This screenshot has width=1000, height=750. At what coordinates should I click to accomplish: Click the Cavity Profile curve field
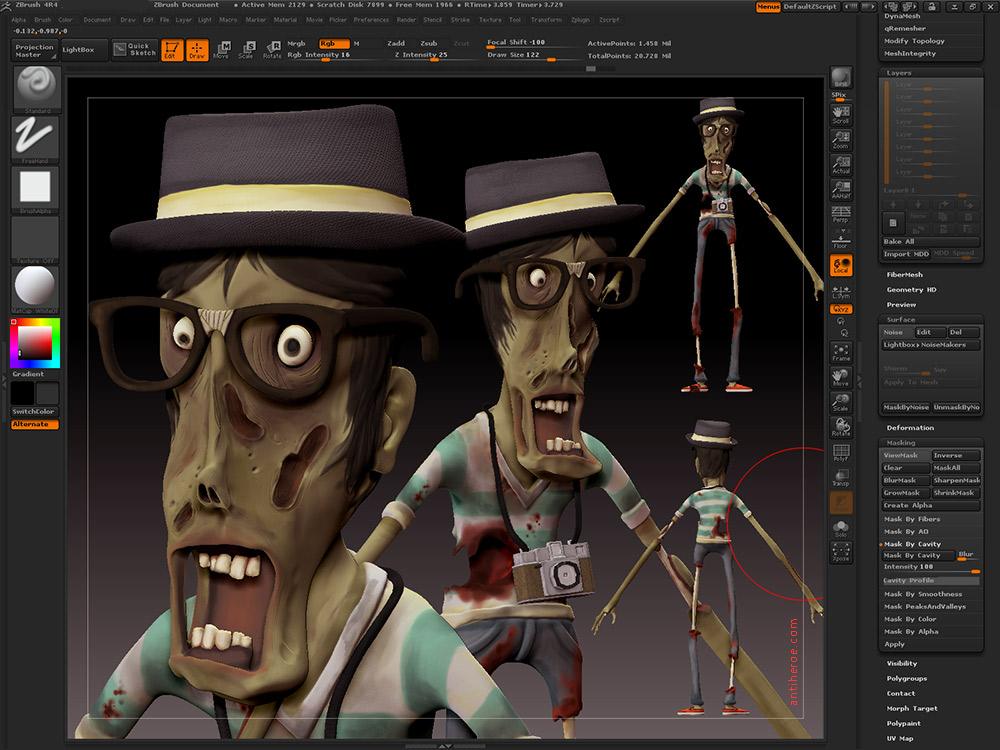931,581
